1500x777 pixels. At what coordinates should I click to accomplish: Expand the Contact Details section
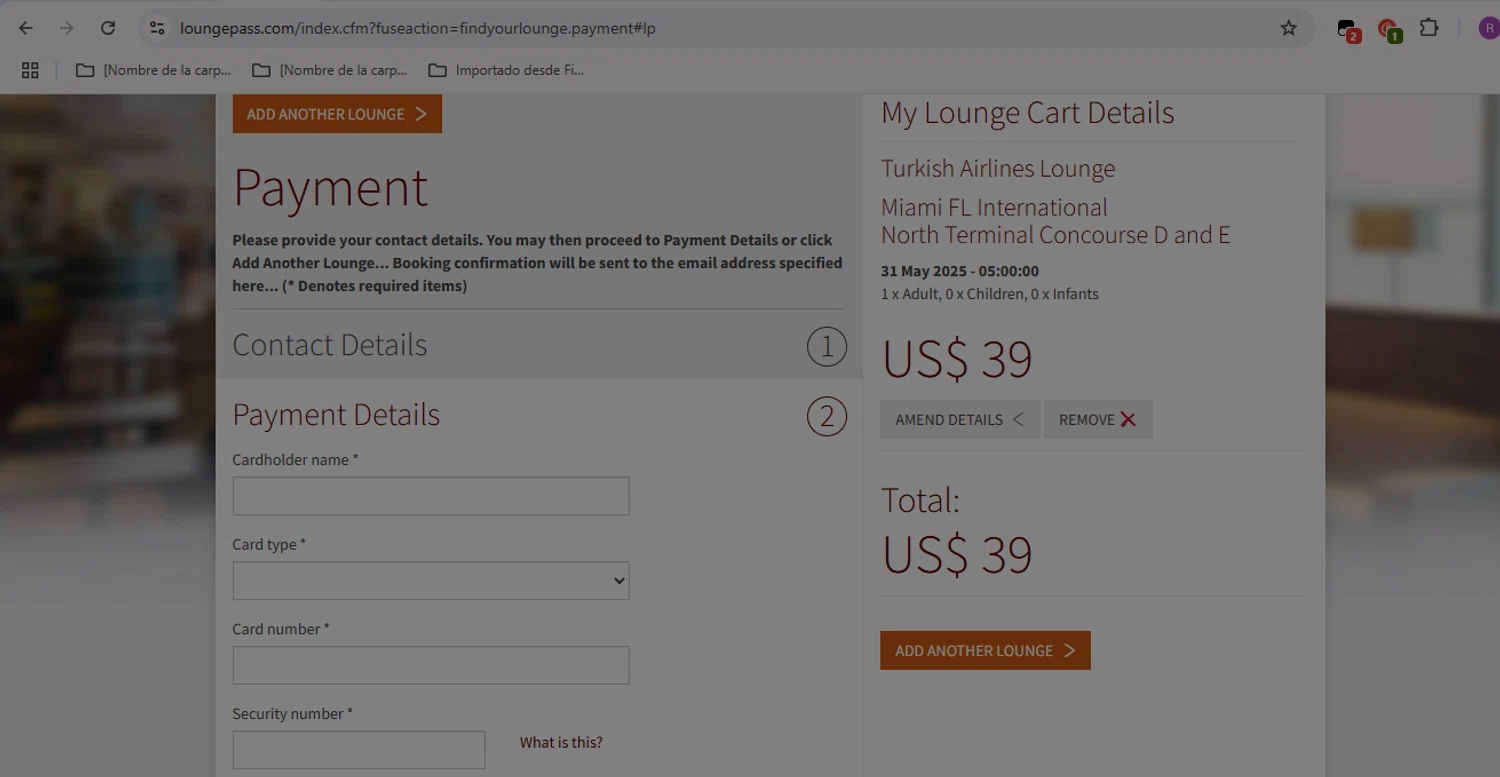539,345
